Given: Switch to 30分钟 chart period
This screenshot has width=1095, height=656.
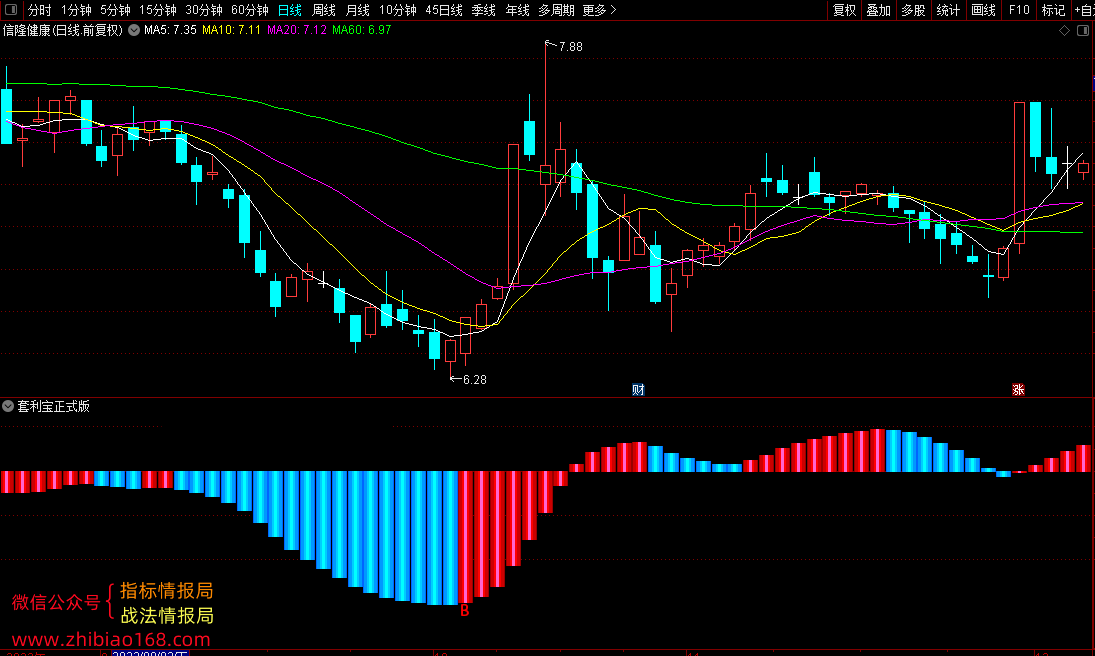Looking at the screenshot, I should tap(204, 10).
